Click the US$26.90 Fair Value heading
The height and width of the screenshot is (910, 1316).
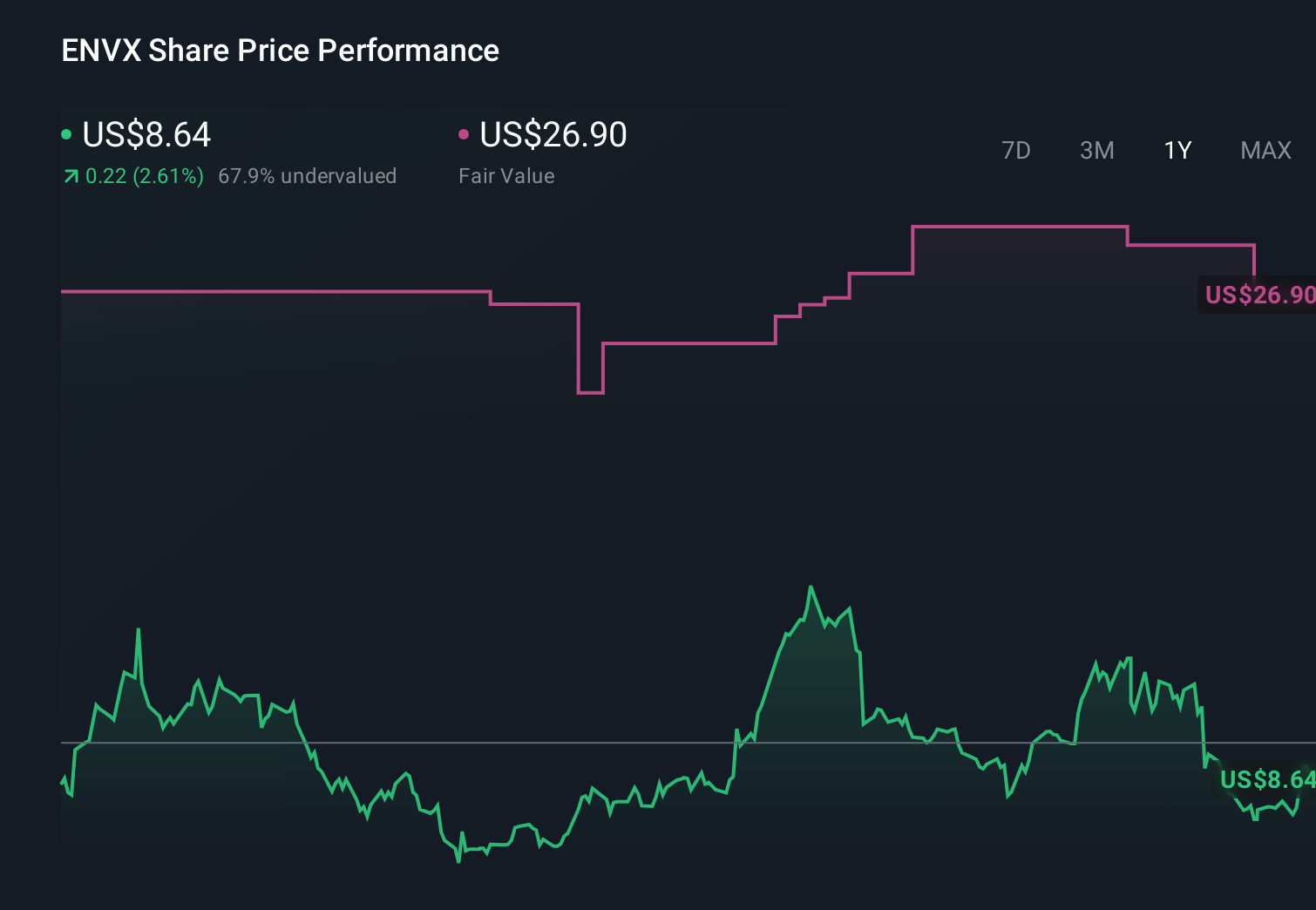click(553, 134)
